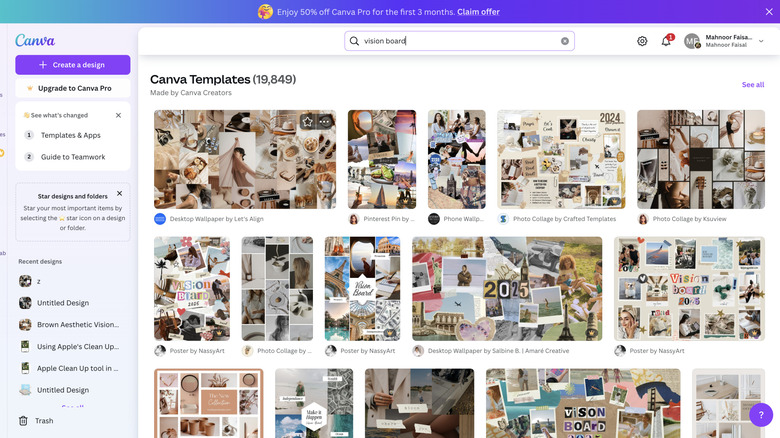Click the Brown Aesthetic Vision thumbnail icon

(x=25, y=325)
